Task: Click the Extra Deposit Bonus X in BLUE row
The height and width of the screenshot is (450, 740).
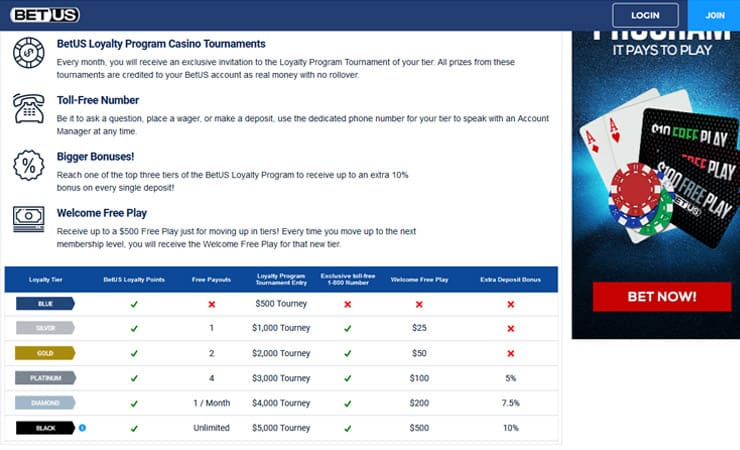Action: 511,304
